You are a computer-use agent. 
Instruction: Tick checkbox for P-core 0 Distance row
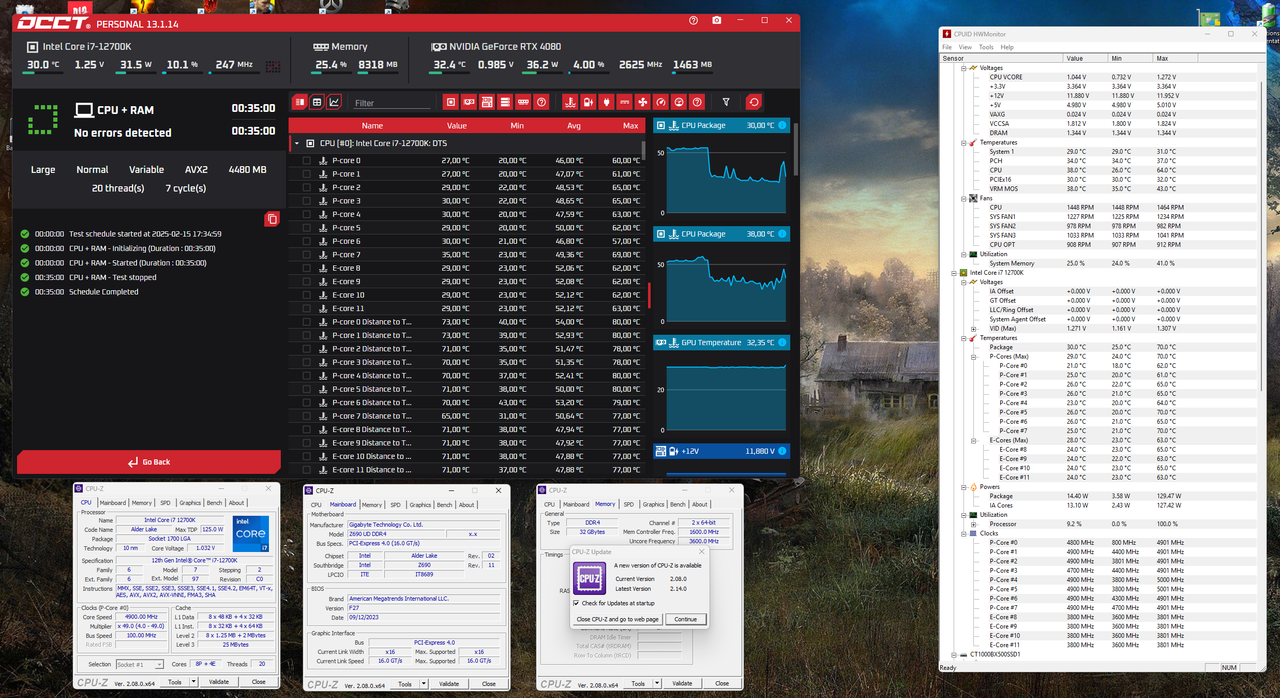point(306,322)
